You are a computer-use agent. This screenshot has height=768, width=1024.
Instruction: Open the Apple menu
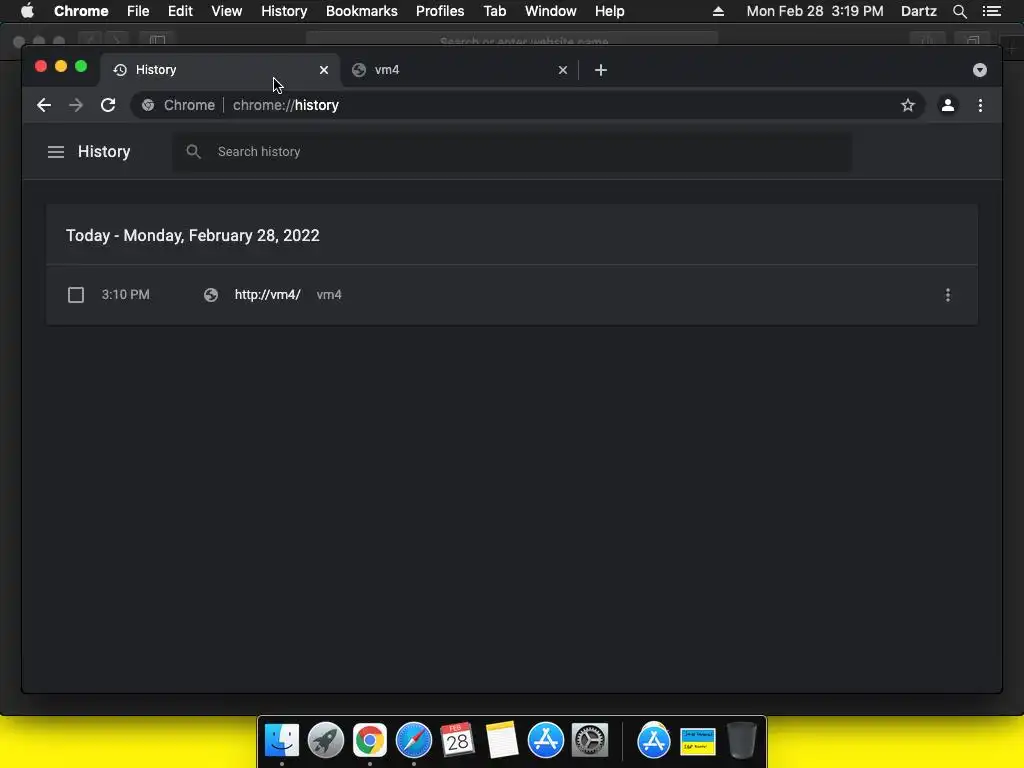click(x=27, y=11)
